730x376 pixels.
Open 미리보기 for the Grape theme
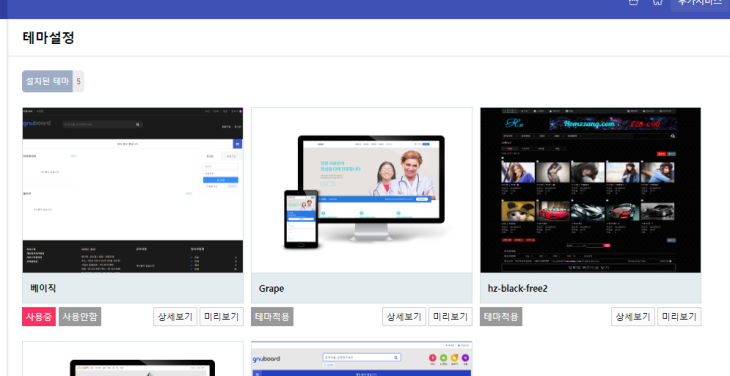click(451, 316)
